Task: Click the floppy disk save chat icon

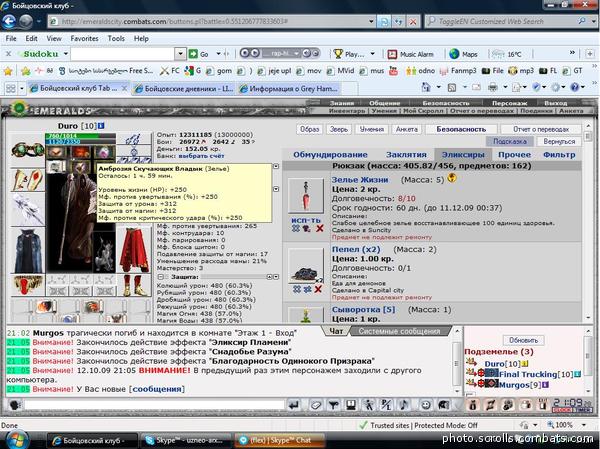Action: (x=351, y=405)
